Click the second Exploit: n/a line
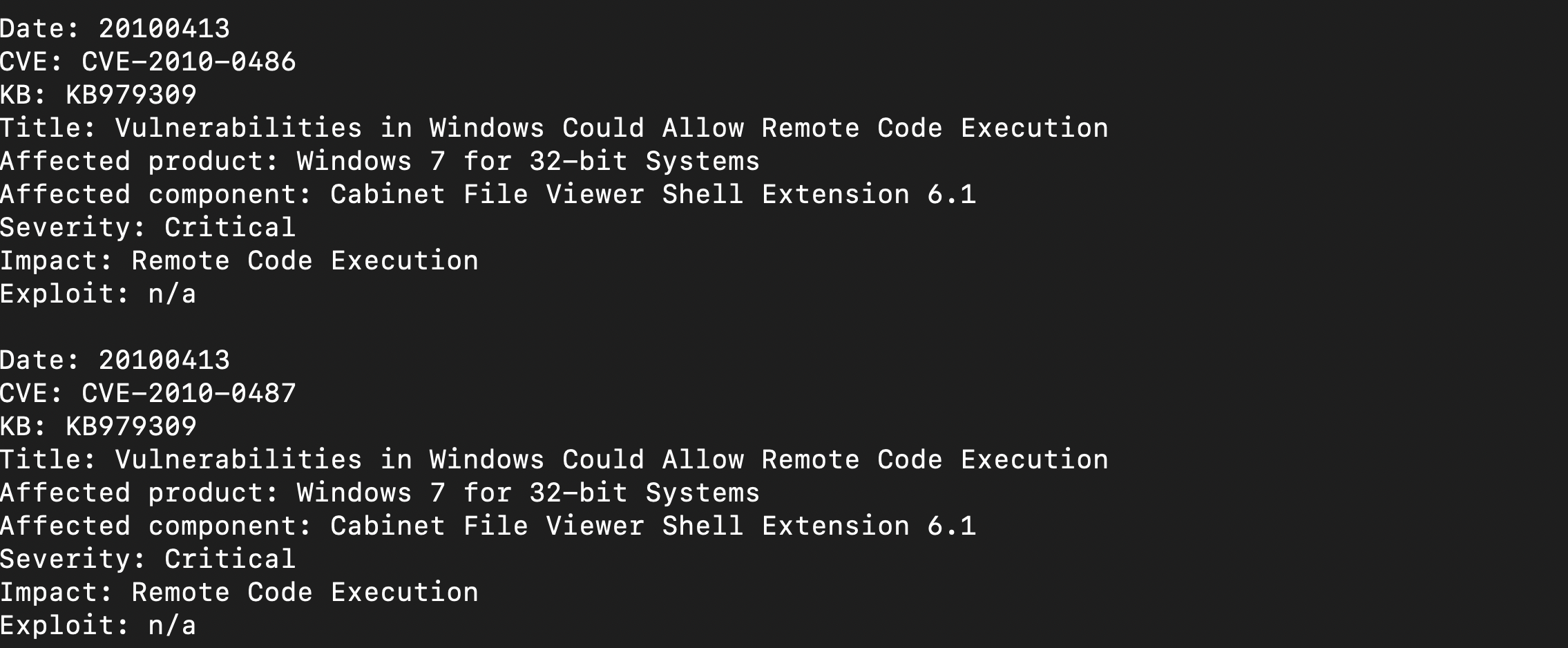This screenshot has height=648, width=1568. tap(98, 626)
